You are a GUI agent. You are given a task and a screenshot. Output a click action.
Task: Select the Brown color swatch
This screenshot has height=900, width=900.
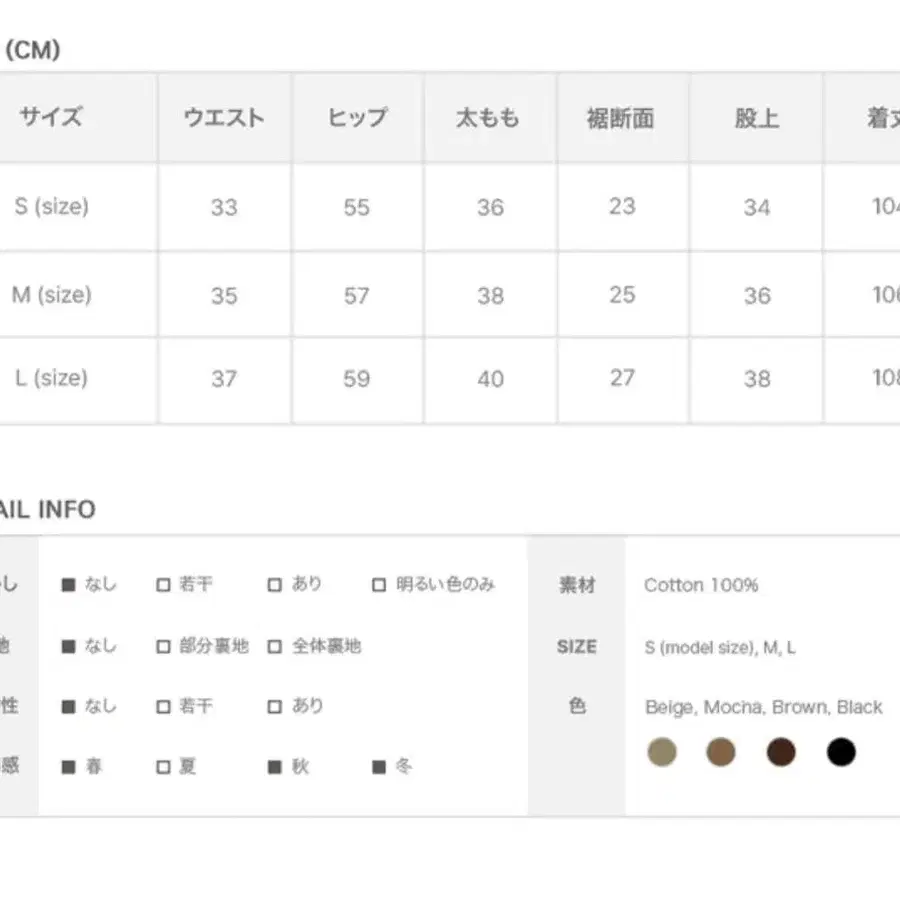781,752
